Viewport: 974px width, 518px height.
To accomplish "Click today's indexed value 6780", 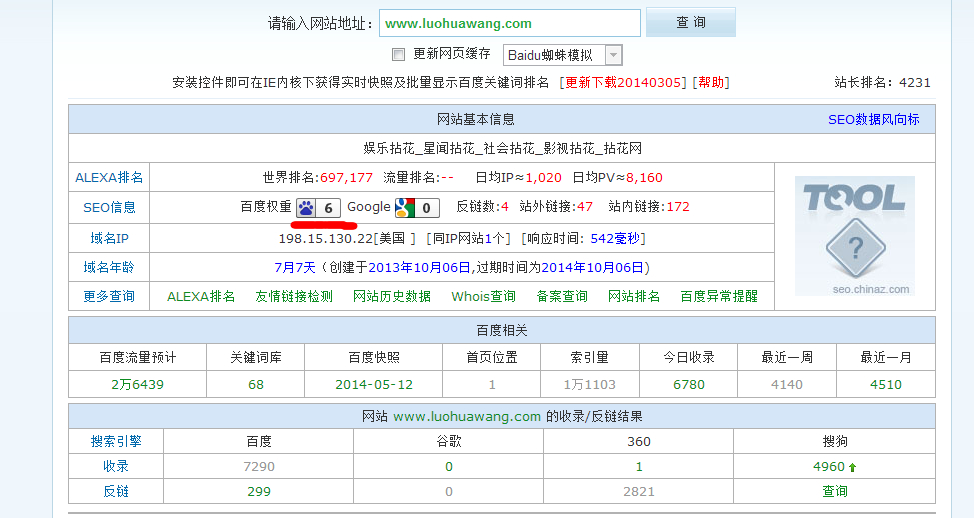I will coord(689,384).
